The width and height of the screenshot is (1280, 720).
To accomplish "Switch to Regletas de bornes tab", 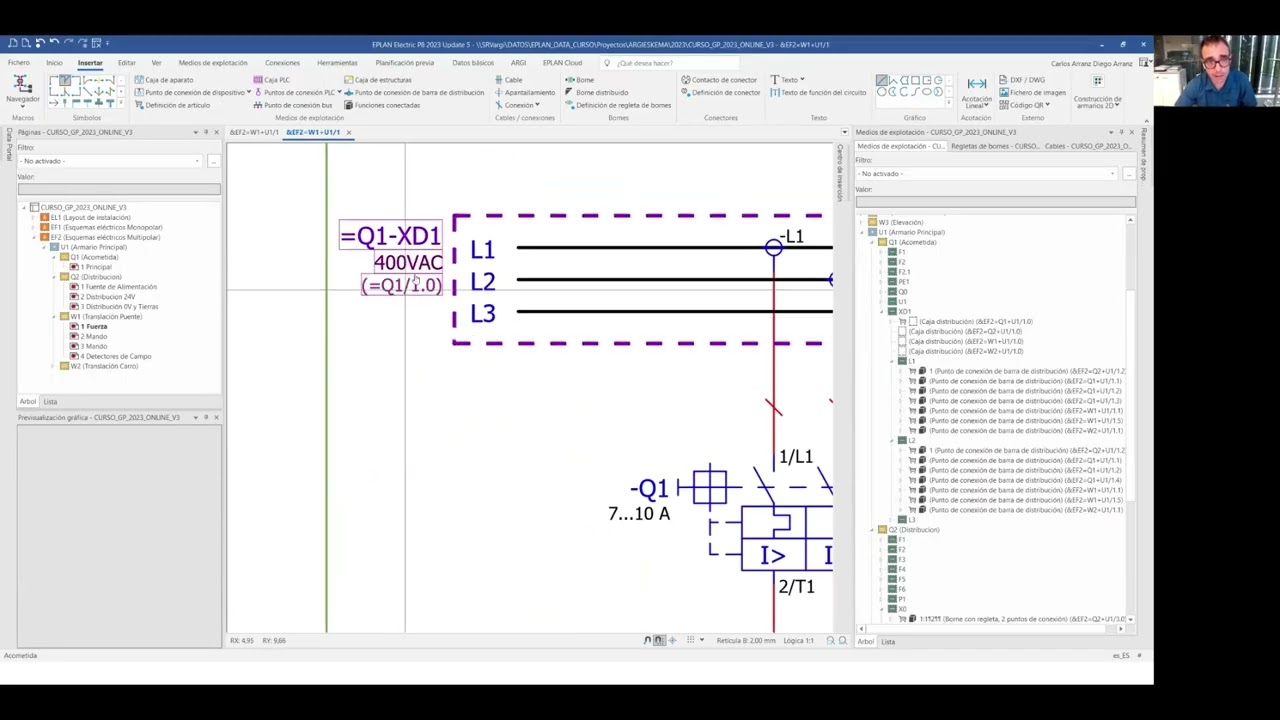I will pyautogui.click(x=995, y=146).
